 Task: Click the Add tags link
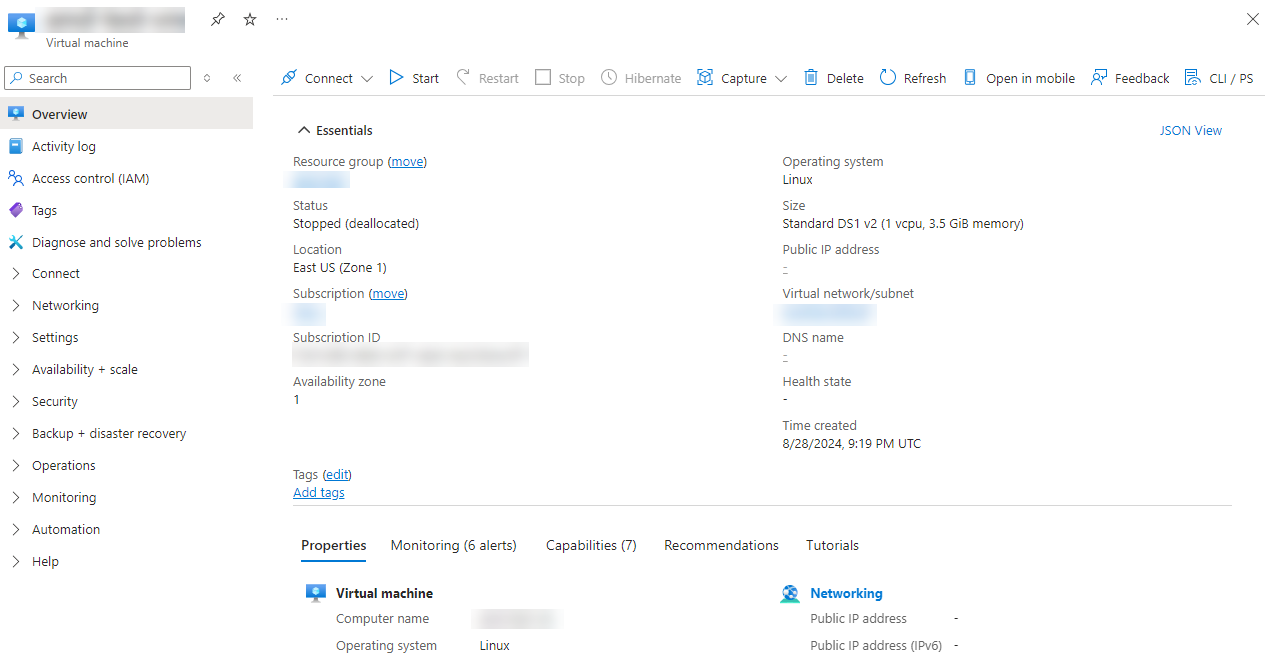pos(319,492)
